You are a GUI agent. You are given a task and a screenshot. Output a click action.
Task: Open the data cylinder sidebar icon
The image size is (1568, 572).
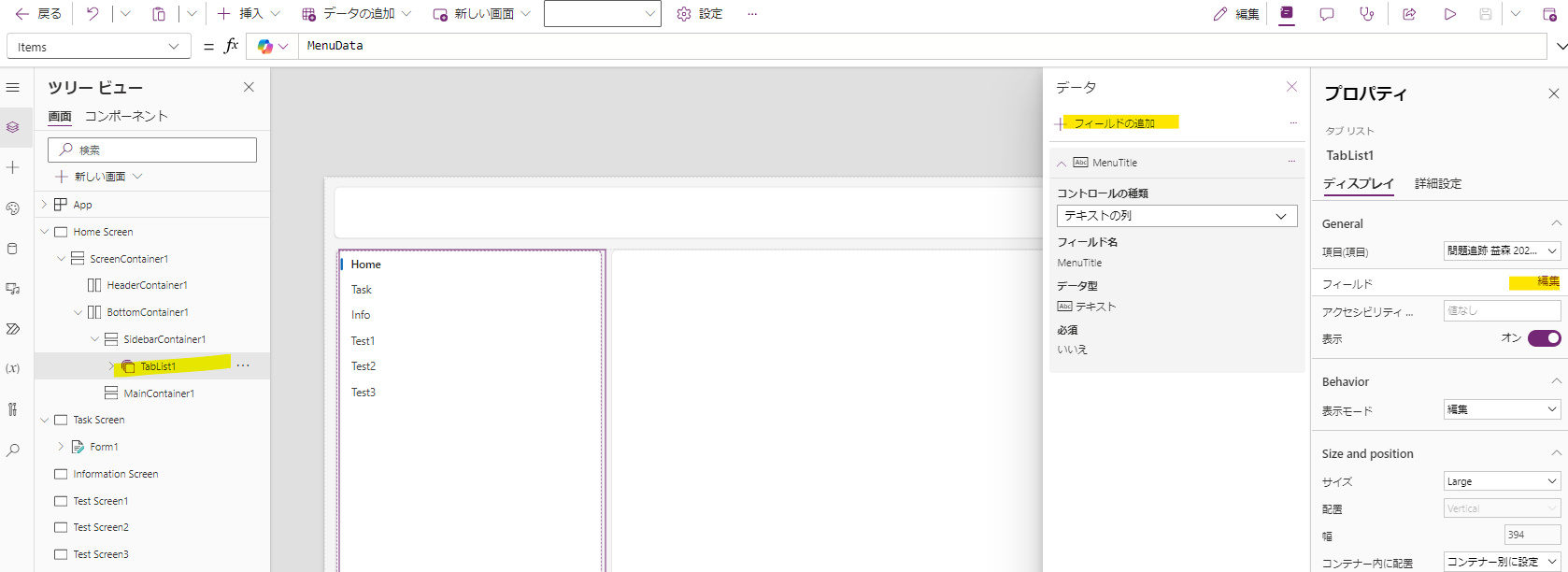coord(13,249)
